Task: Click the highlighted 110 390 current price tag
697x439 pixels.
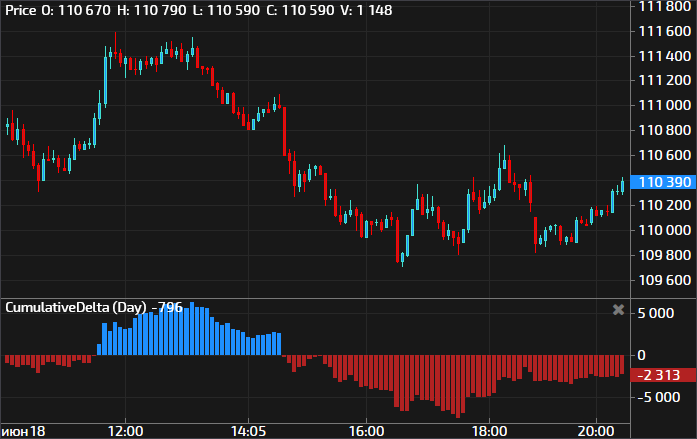Action: tap(664, 182)
